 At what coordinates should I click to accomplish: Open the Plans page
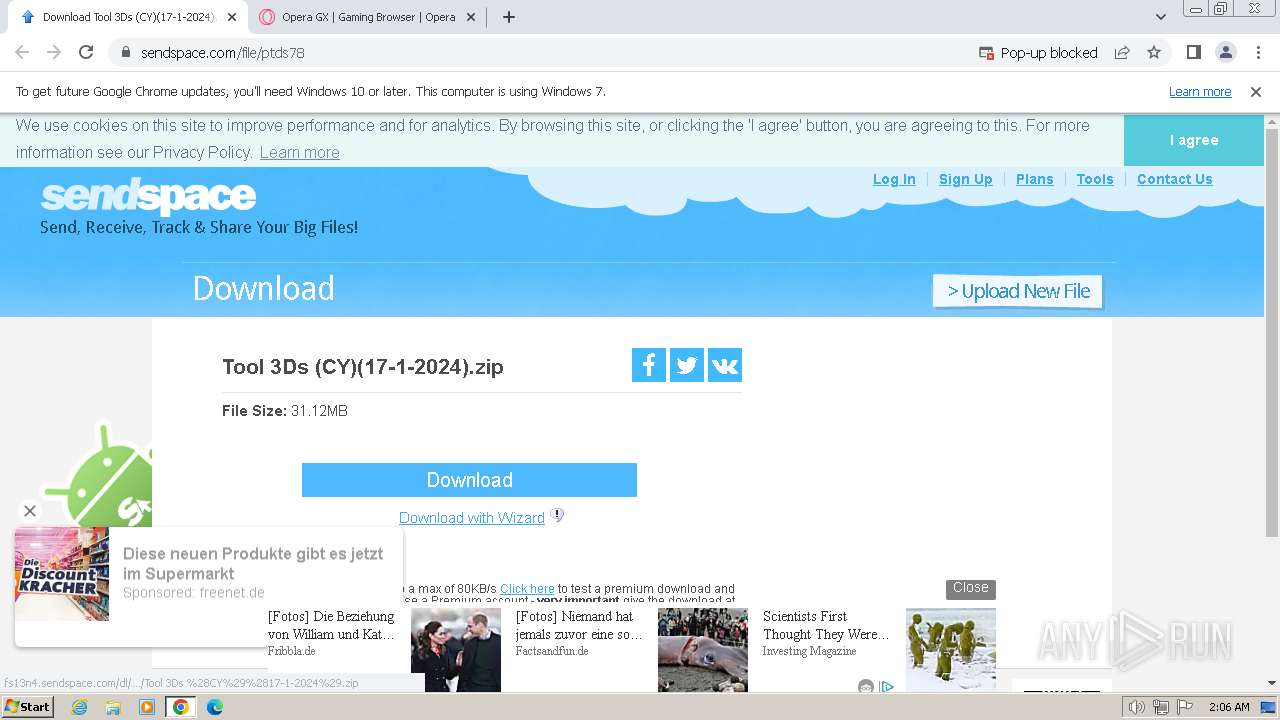tap(1034, 179)
